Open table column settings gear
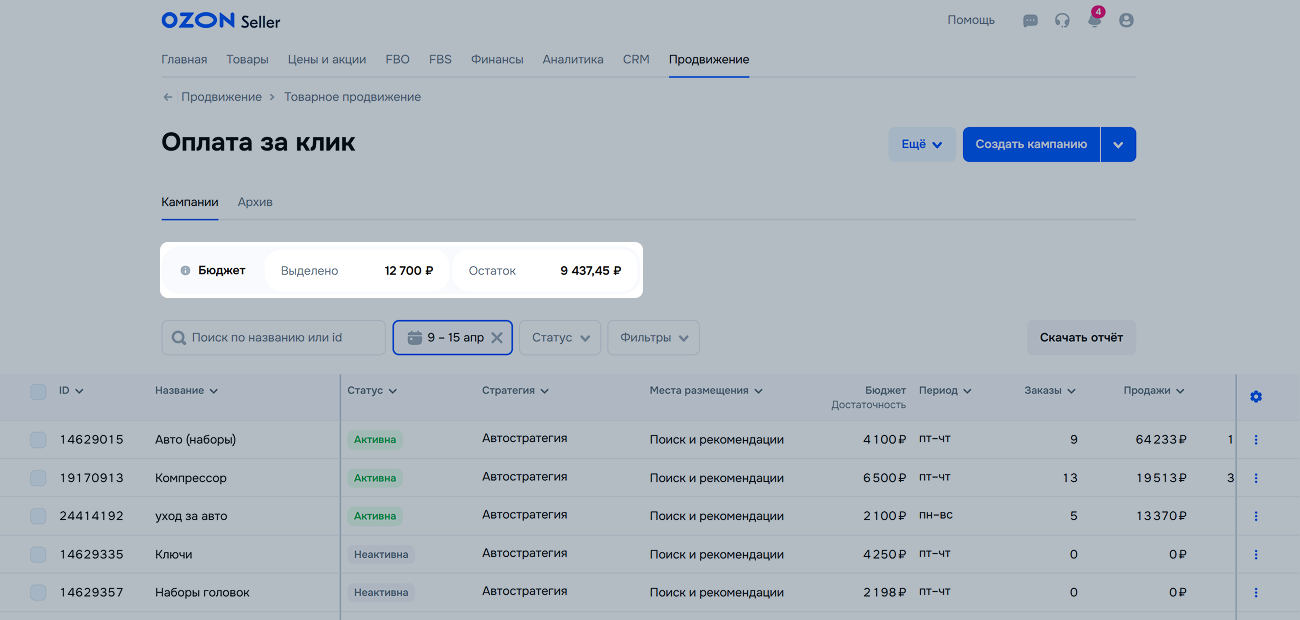1300x620 pixels. click(1256, 397)
